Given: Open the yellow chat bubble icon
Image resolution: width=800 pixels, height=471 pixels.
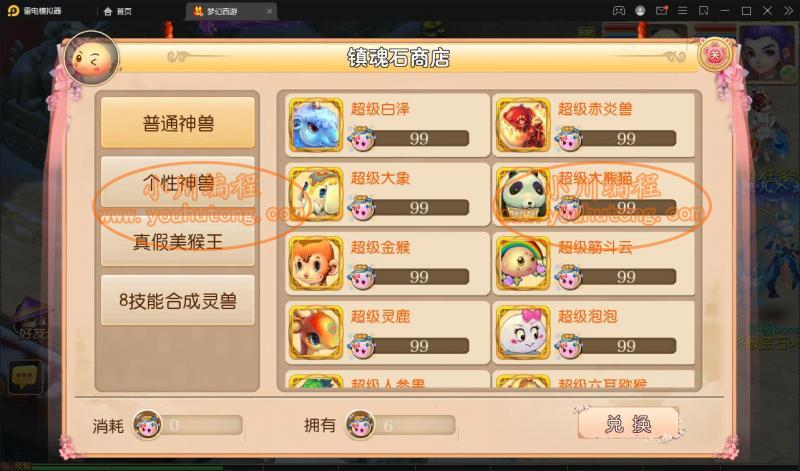Looking at the screenshot, I should coord(24,377).
